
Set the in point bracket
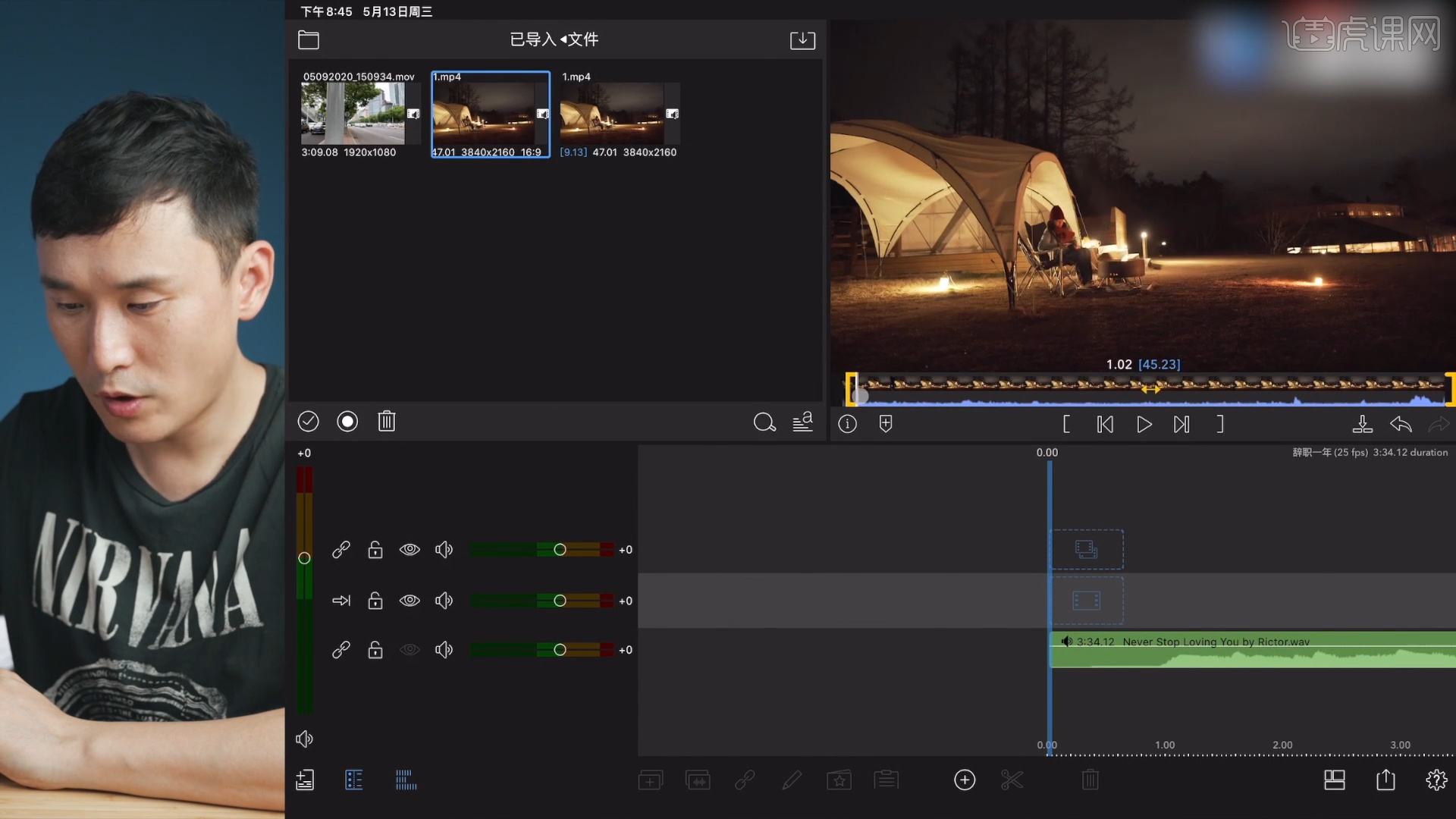click(1066, 424)
